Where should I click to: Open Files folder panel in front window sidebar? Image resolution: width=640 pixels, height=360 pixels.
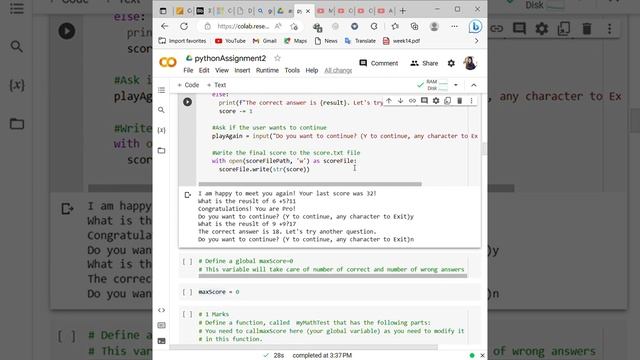click(162, 150)
